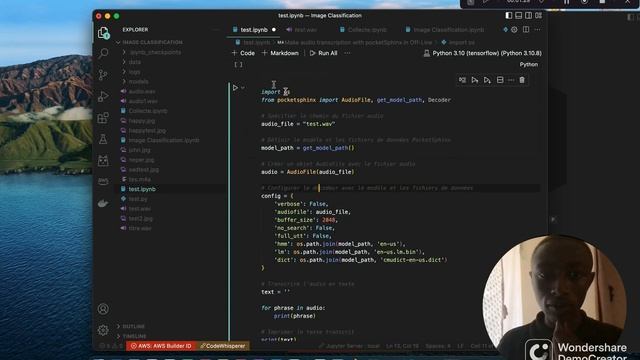This screenshot has height=360, width=640.
Task: Switch to Image Classification.ipynb tab
Action: [444, 29]
